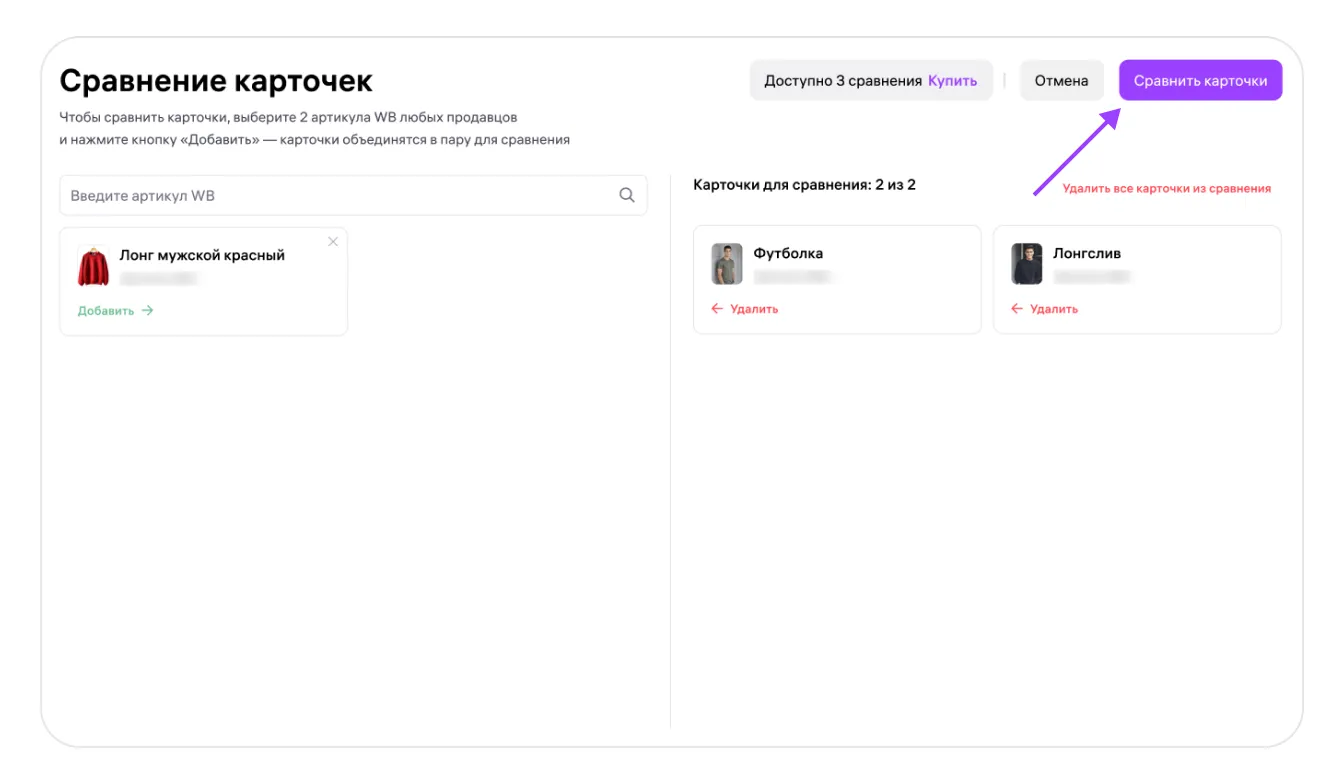Select the Футболка card title
Viewport: 1344px width, 784px height.
tap(788, 253)
